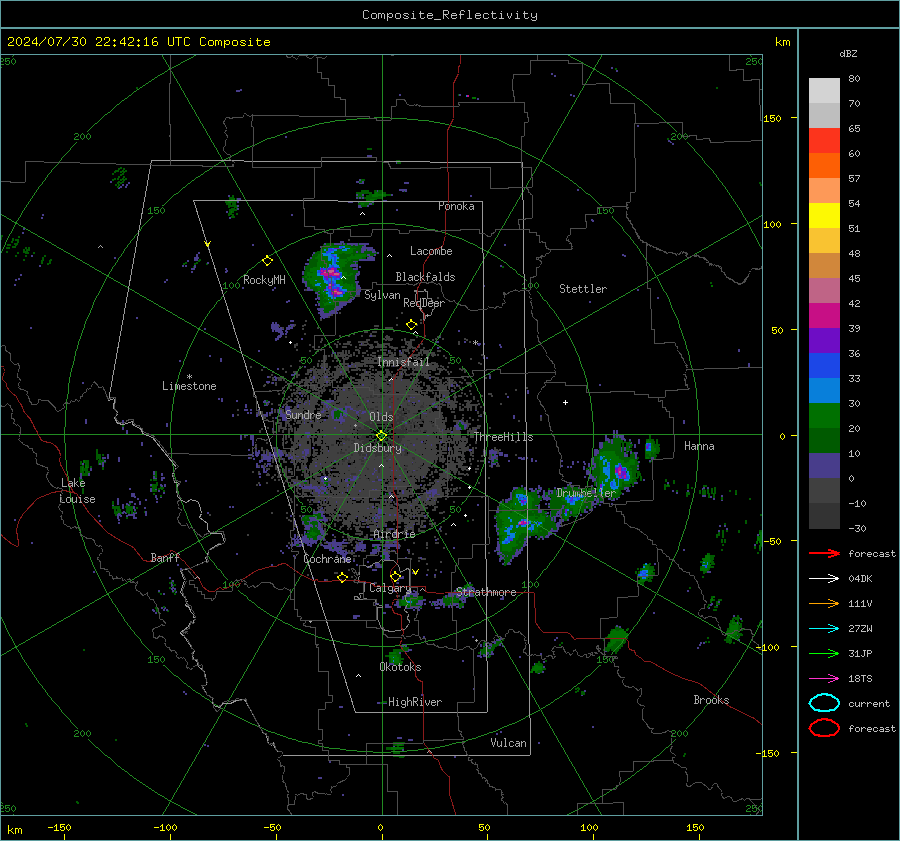Select the 54 dBZ yellow color swatch

[x=824, y=215]
